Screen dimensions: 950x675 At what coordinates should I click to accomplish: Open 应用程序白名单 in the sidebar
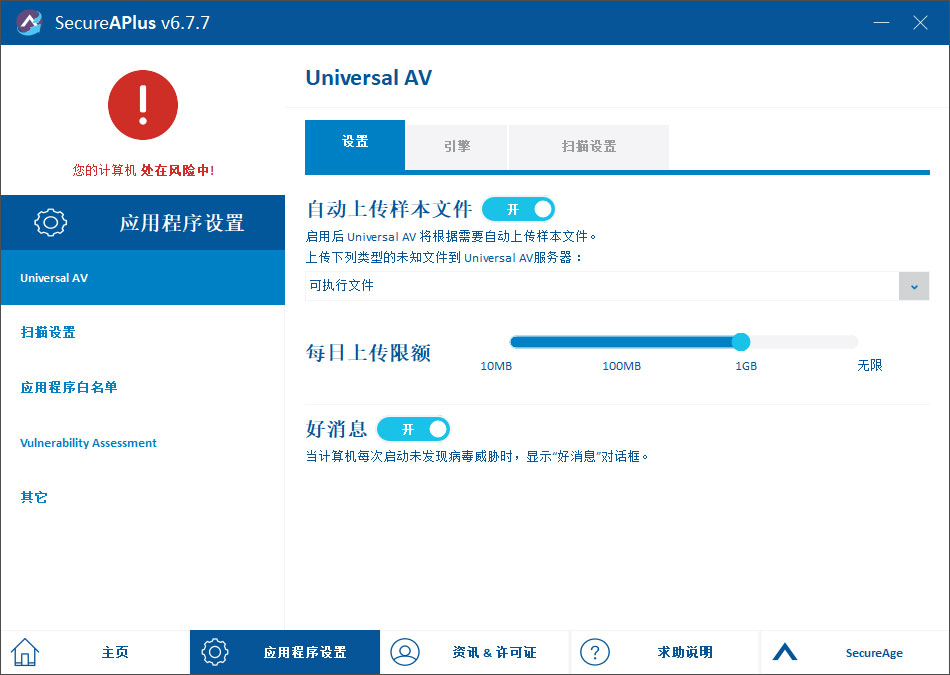coord(143,387)
